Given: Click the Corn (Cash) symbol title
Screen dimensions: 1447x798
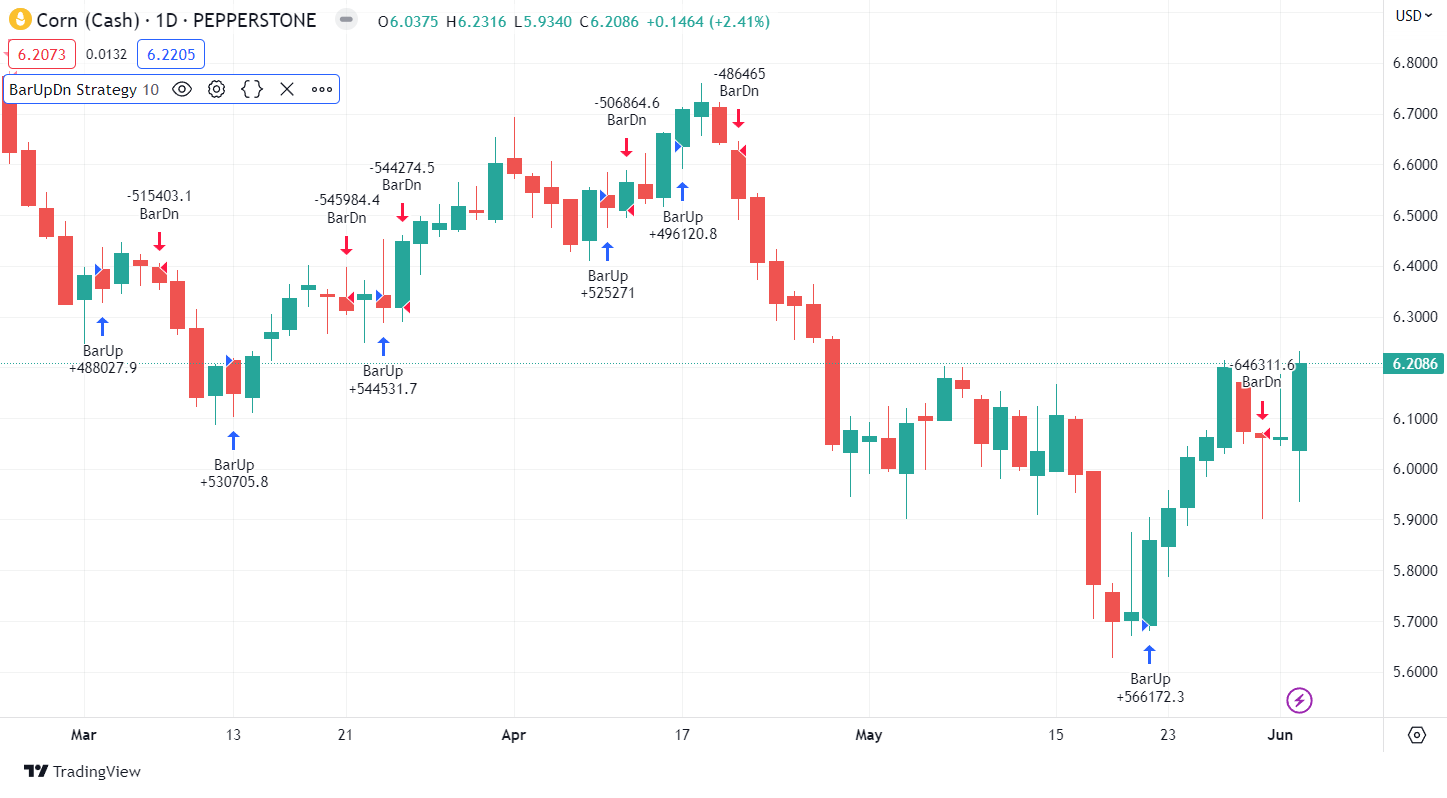Looking at the screenshot, I should coord(176,20).
